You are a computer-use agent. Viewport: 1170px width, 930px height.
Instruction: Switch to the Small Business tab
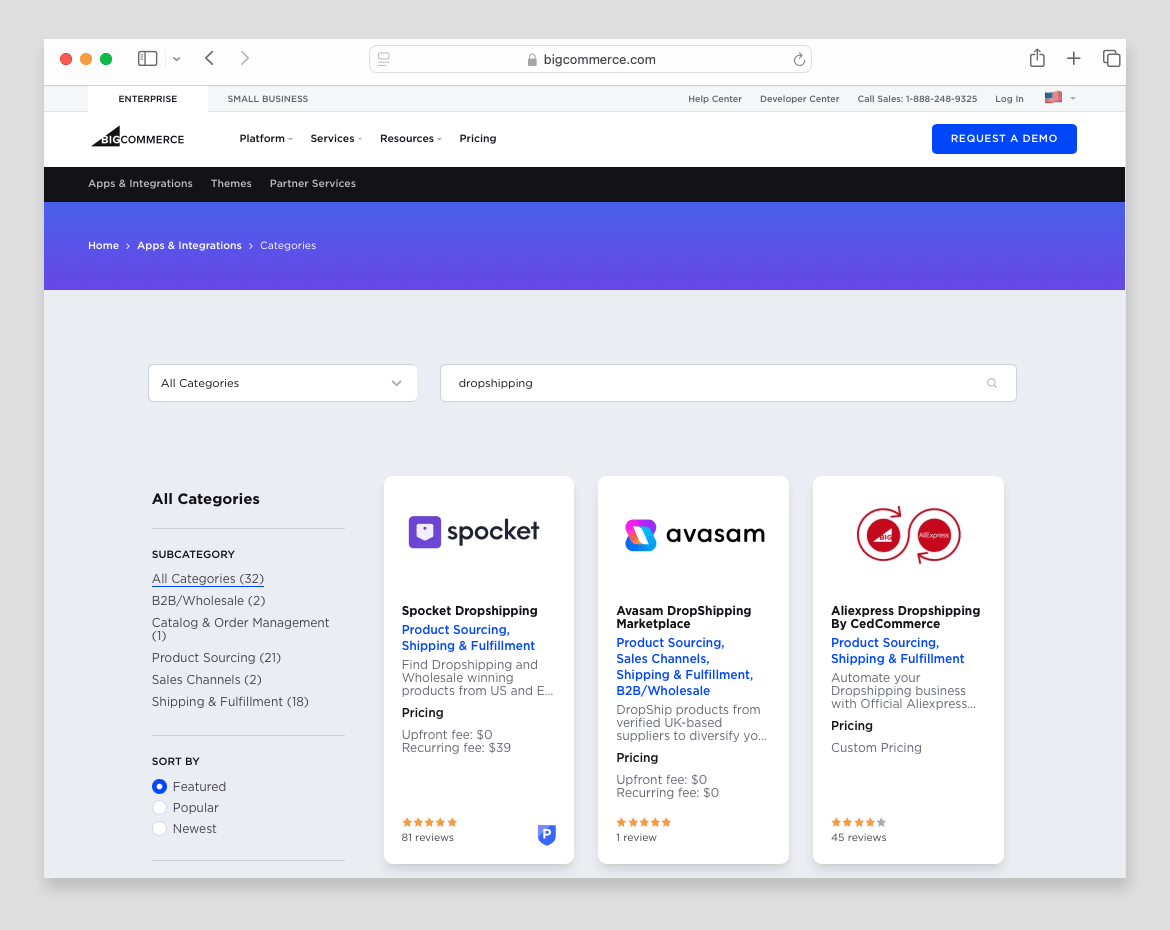pos(268,99)
